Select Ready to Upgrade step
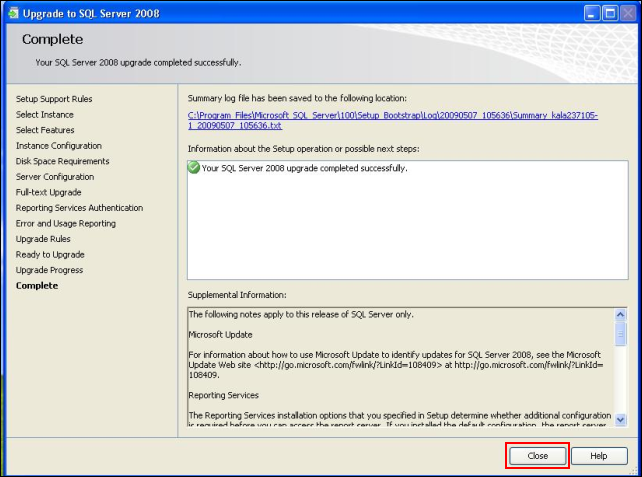 50,254
